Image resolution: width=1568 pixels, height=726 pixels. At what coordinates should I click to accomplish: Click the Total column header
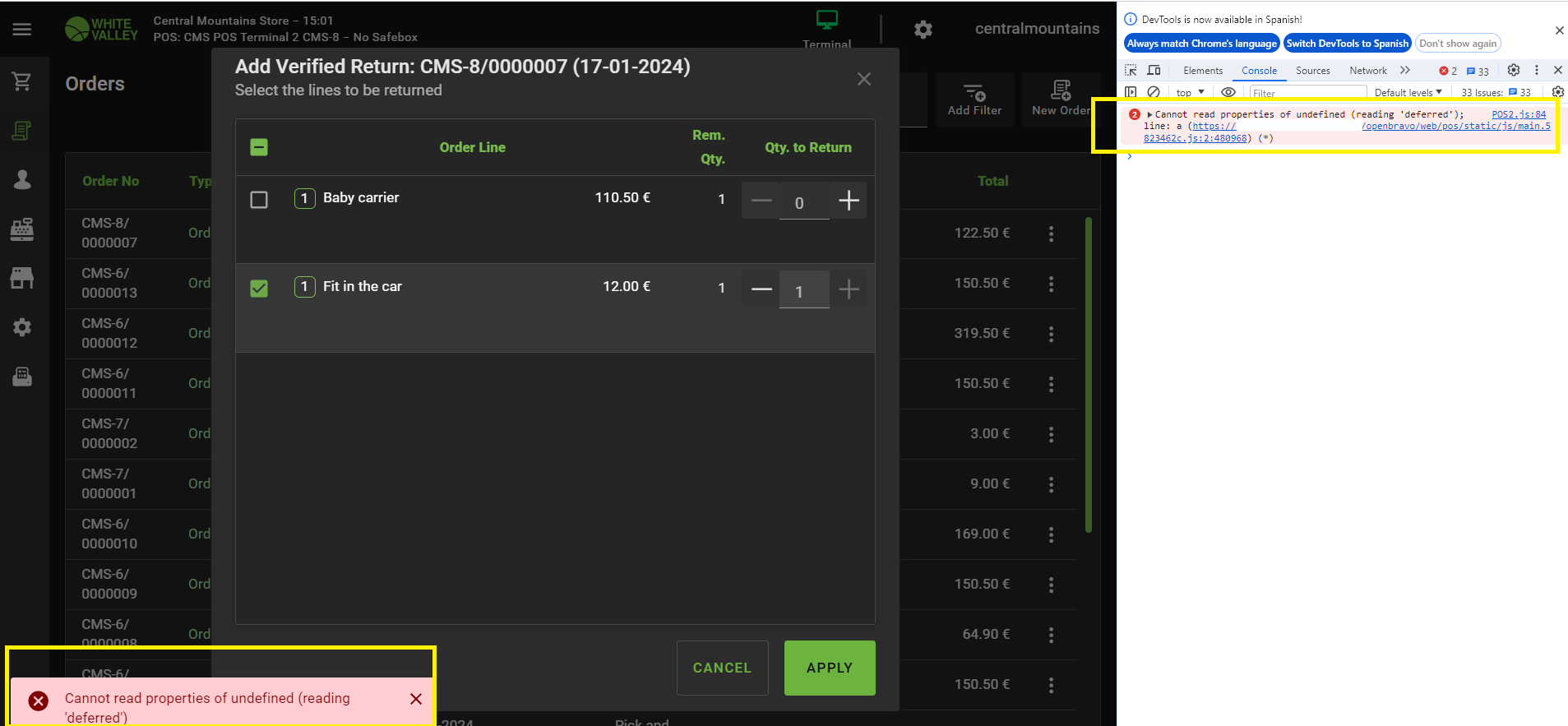coord(992,181)
